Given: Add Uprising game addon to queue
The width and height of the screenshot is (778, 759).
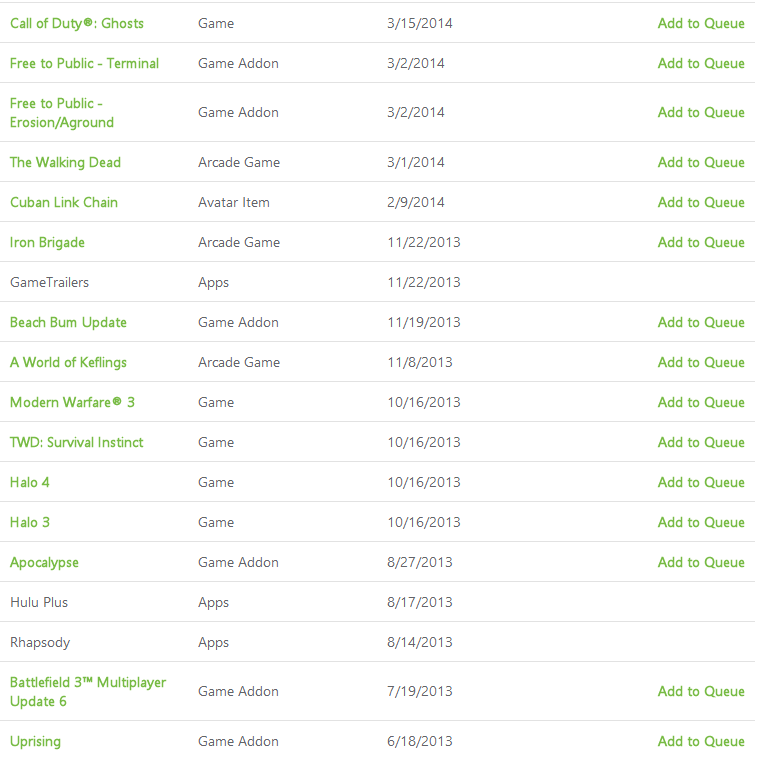Looking at the screenshot, I should pos(701,742).
